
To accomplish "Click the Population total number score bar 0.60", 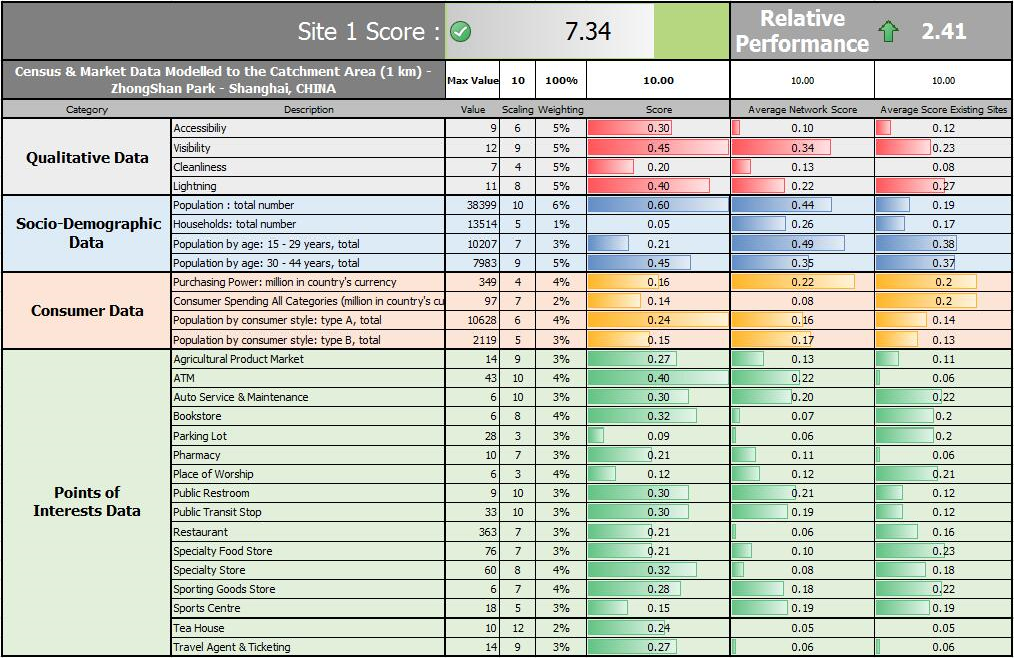I will click(x=658, y=205).
